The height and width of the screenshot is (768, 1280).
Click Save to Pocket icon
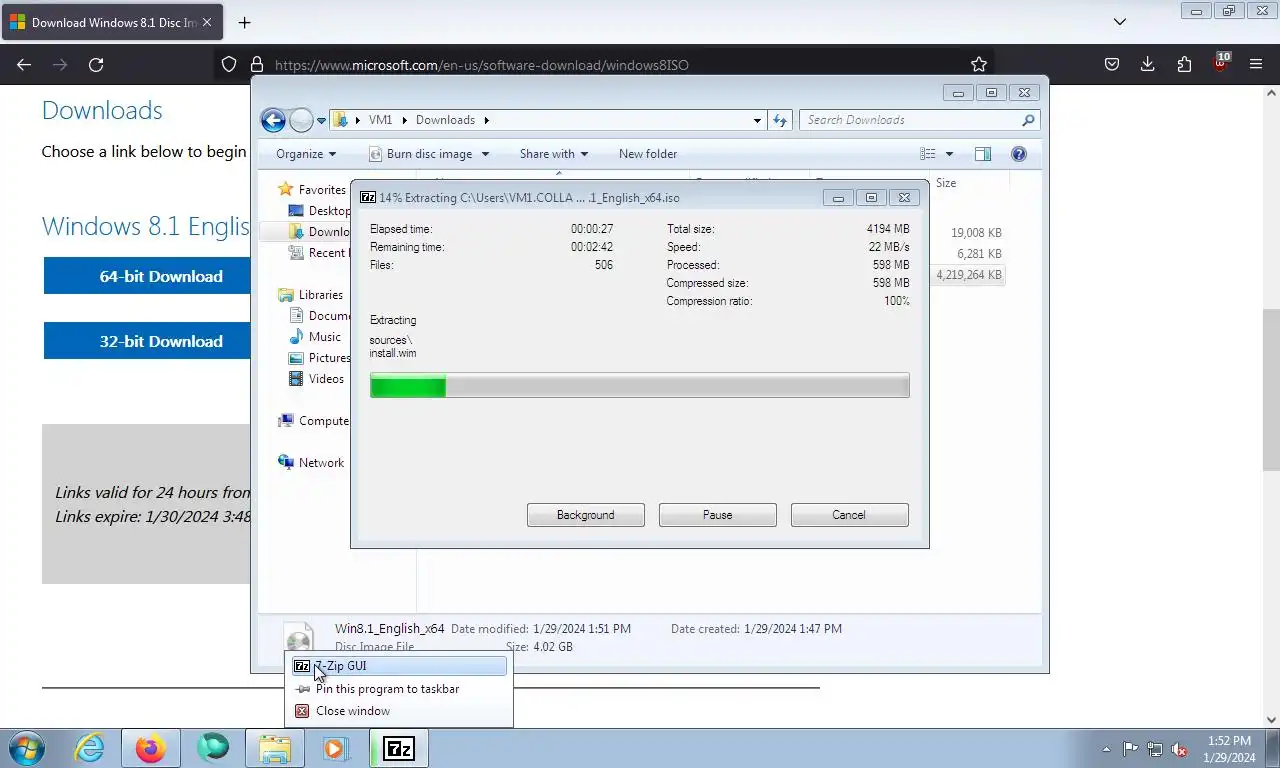(x=1112, y=64)
